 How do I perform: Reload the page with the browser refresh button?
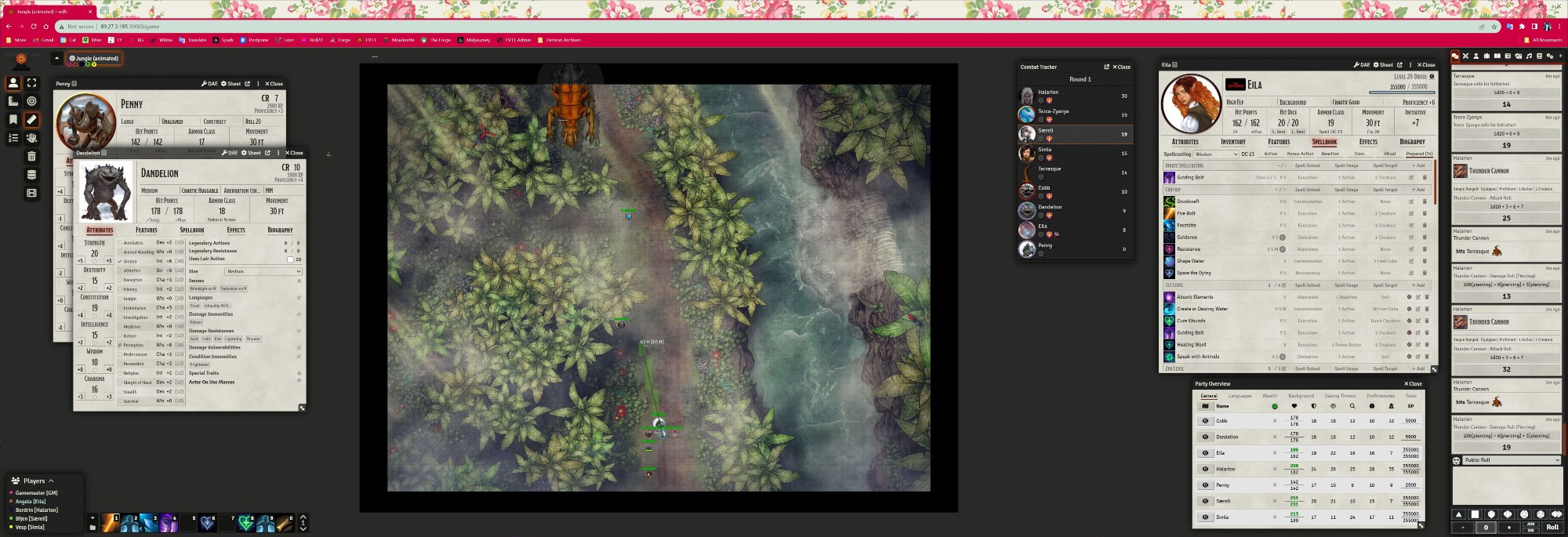pos(34,27)
